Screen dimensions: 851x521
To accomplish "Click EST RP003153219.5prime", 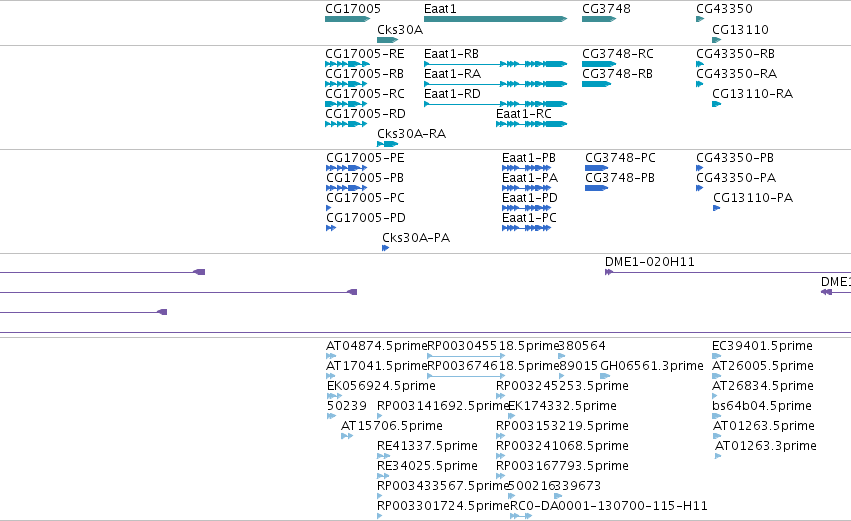I will pyautogui.click(x=562, y=426).
